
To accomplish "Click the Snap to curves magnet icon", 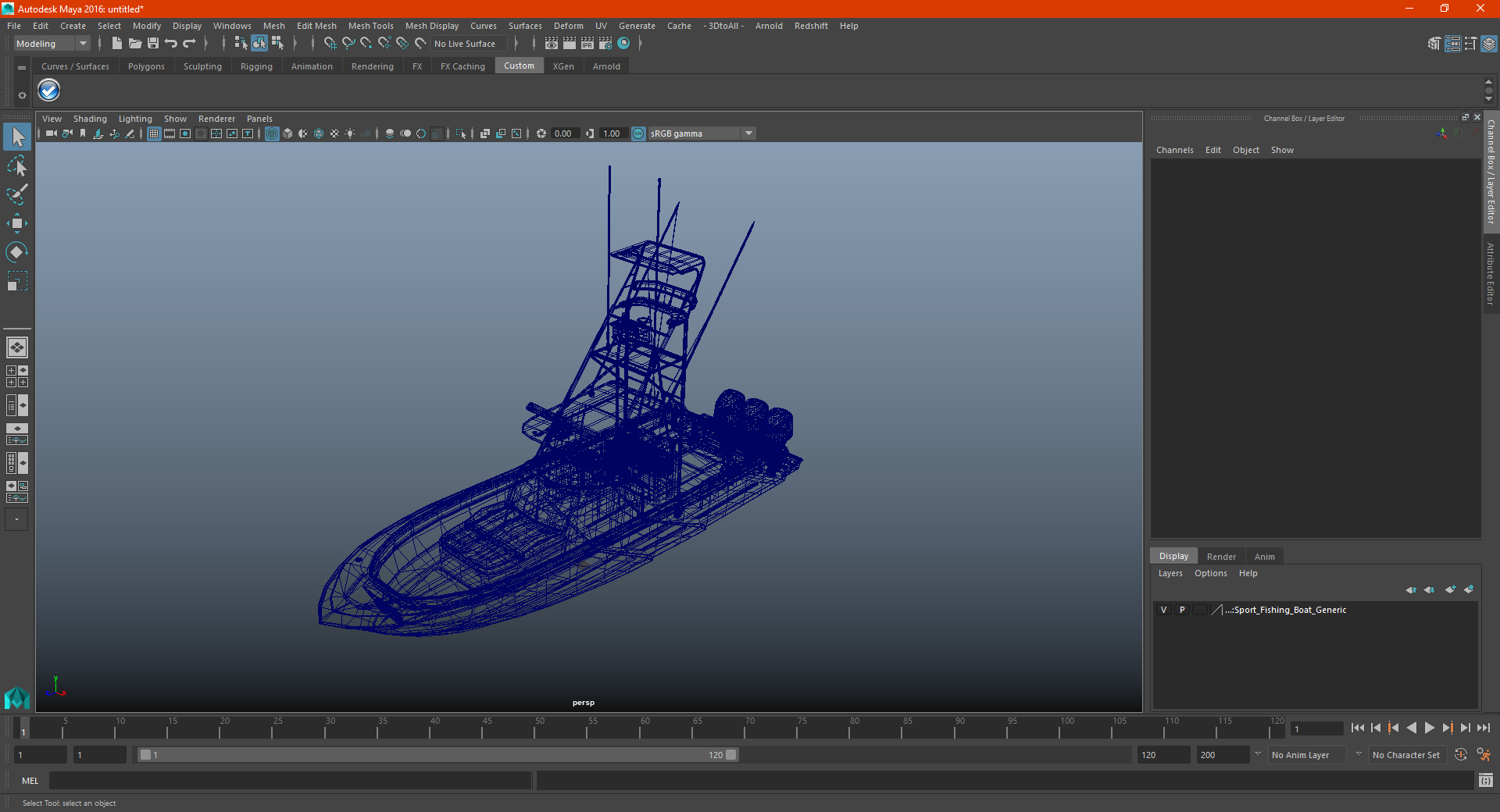I will (x=348, y=44).
